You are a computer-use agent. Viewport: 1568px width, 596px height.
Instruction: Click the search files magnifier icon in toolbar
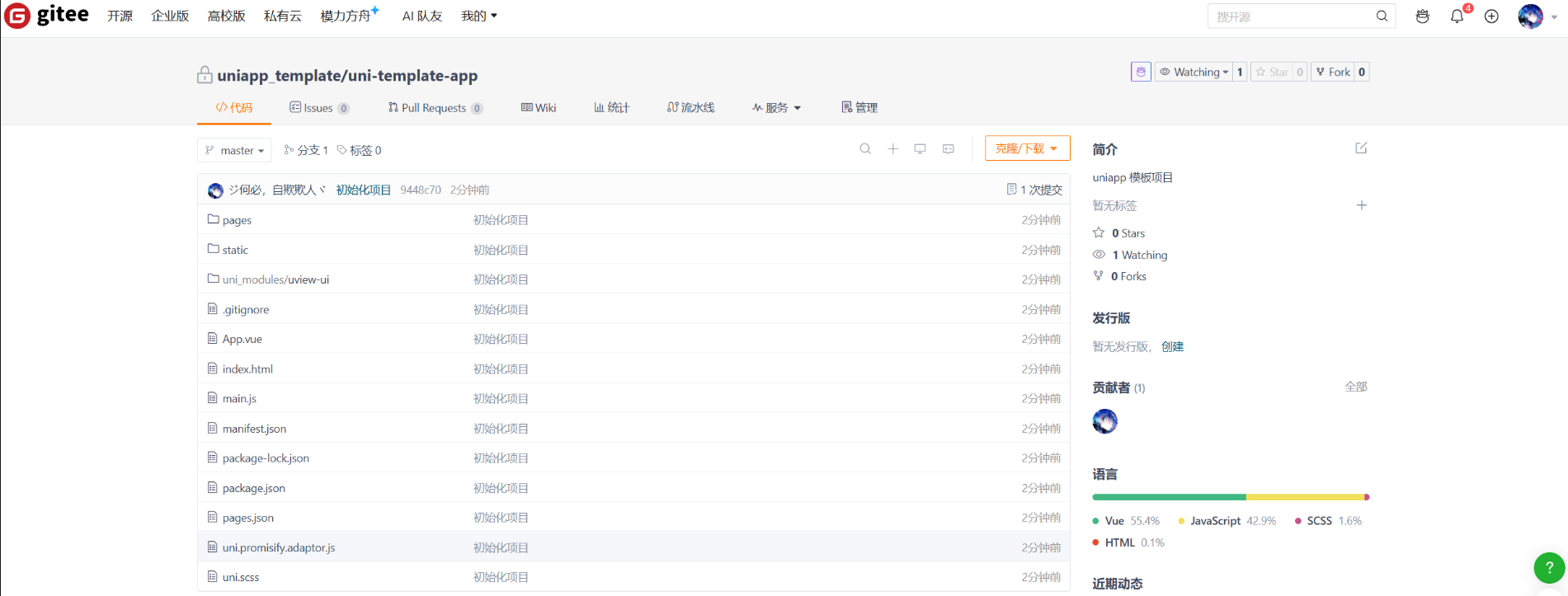(865, 149)
